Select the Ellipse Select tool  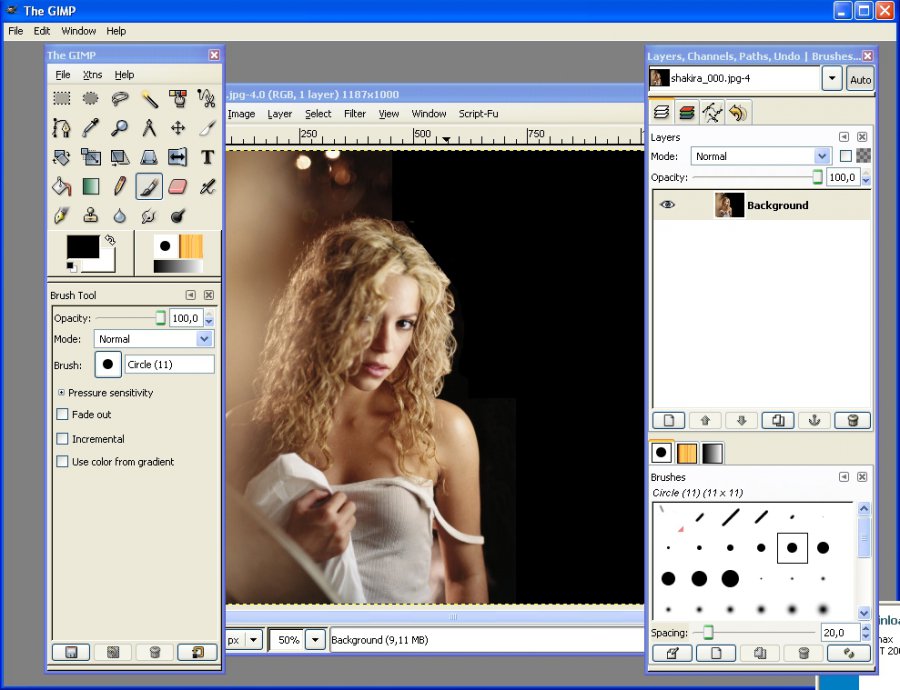[x=91, y=99]
